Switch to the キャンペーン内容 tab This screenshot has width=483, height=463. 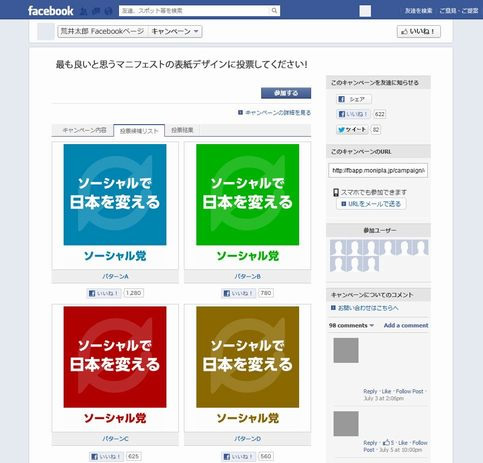pos(84,130)
